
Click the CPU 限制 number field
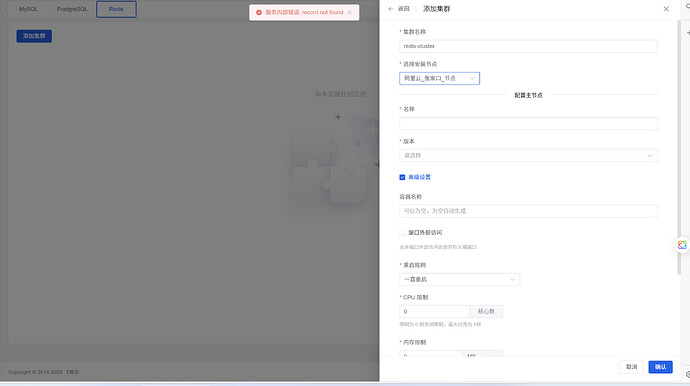click(434, 312)
